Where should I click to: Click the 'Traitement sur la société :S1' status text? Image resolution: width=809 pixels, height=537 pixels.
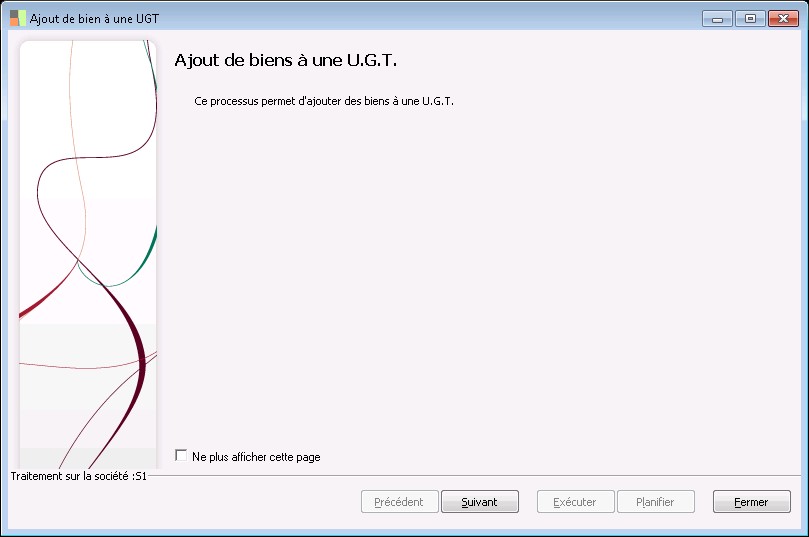[x=78, y=476]
